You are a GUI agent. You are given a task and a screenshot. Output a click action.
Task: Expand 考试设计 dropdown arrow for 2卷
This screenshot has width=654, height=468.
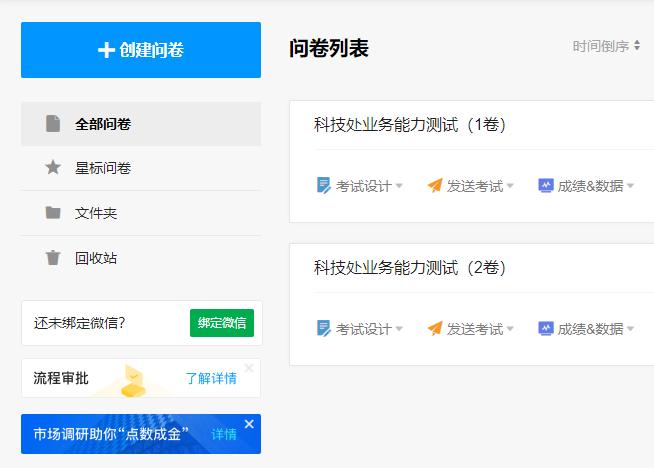click(399, 329)
